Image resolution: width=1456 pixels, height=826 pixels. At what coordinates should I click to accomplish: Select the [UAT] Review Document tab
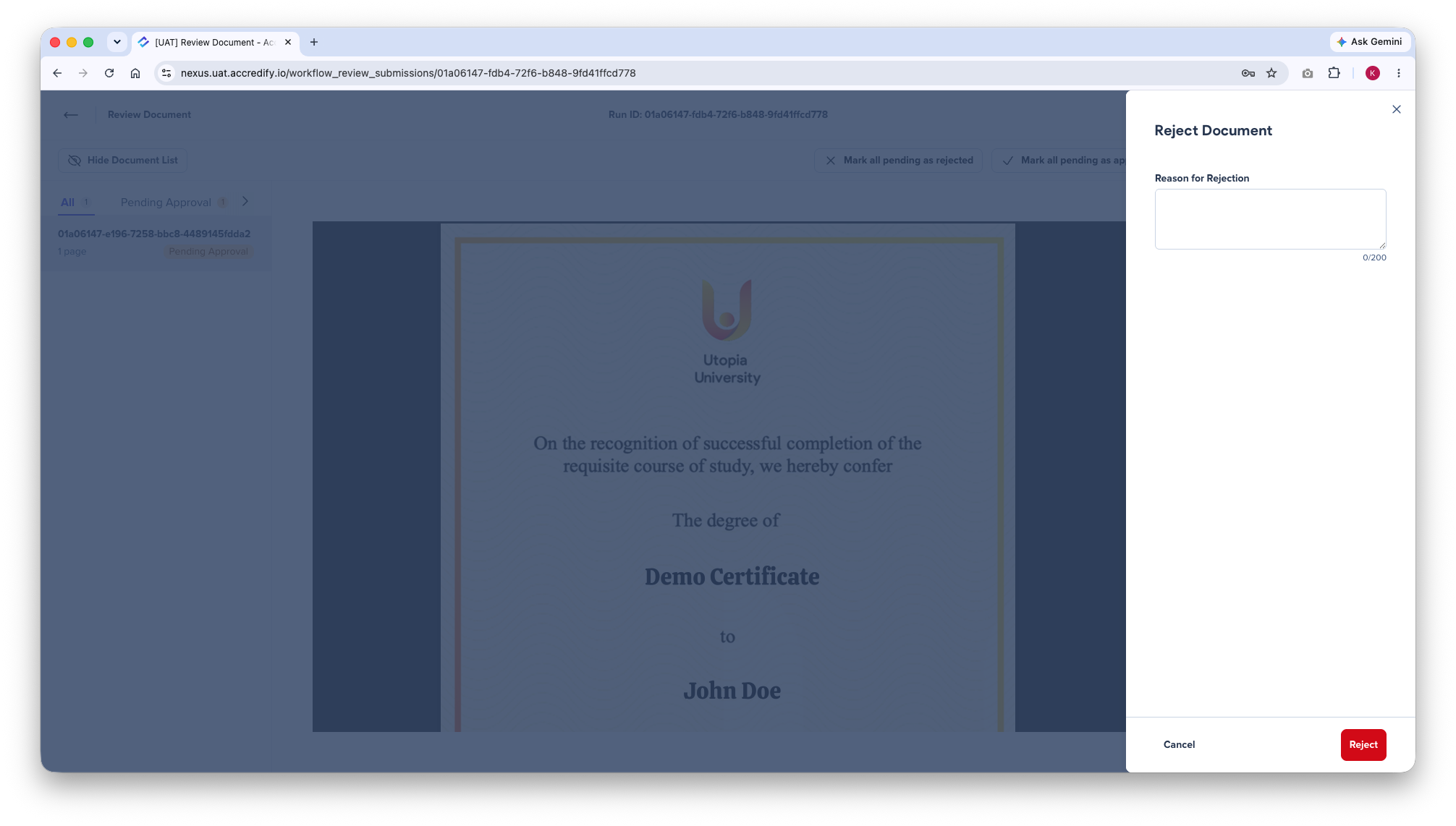pos(214,42)
